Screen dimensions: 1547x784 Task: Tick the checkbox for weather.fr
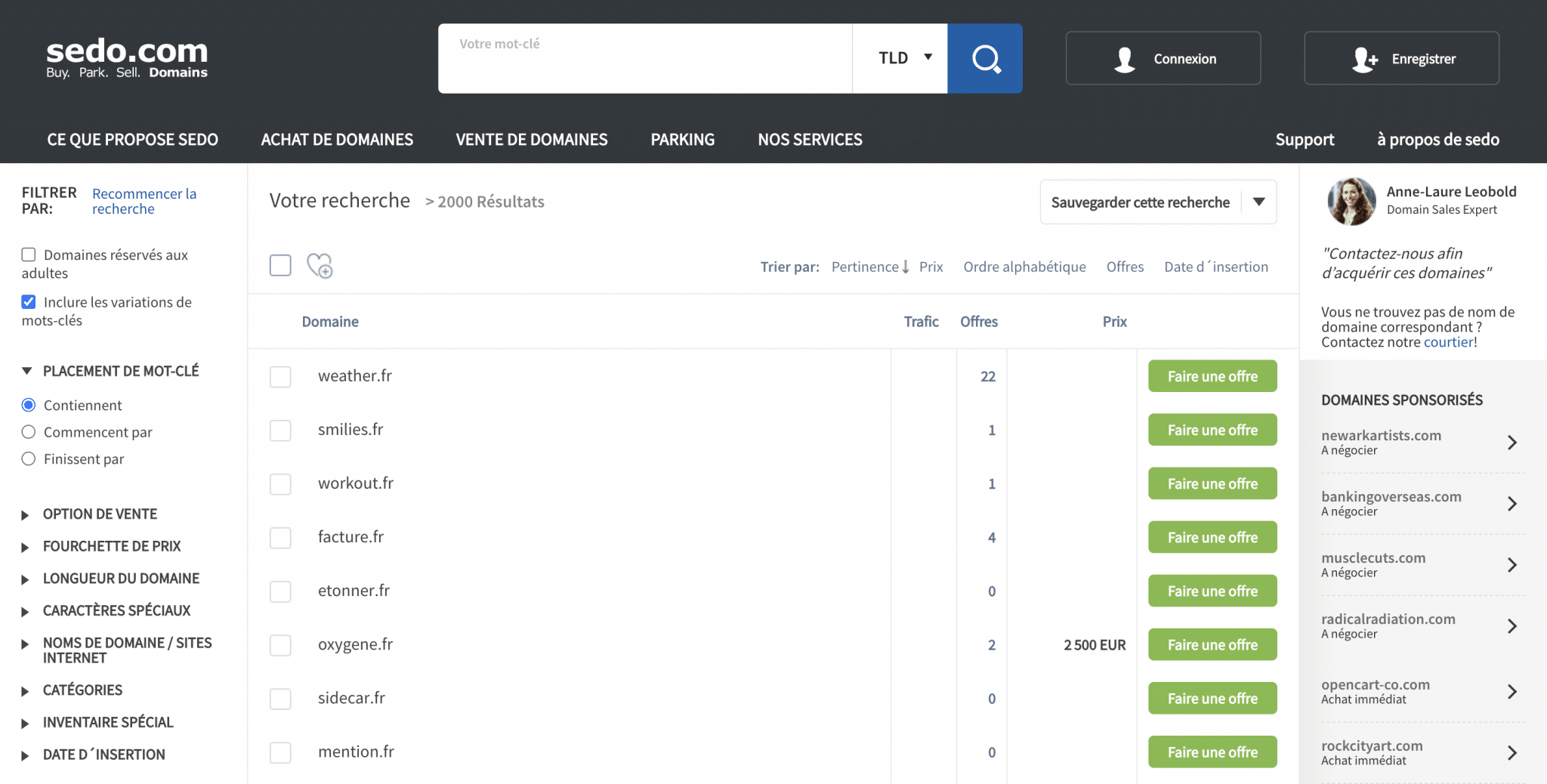click(x=280, y=377)
